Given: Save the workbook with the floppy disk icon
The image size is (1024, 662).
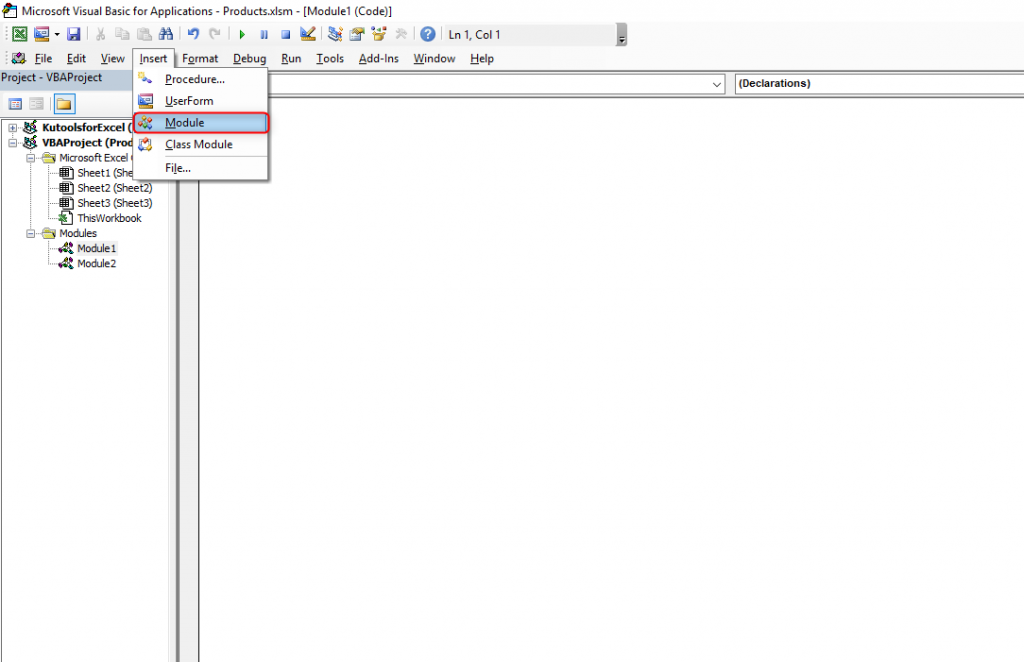Looking at the screenshot, I should pos(74,34).
